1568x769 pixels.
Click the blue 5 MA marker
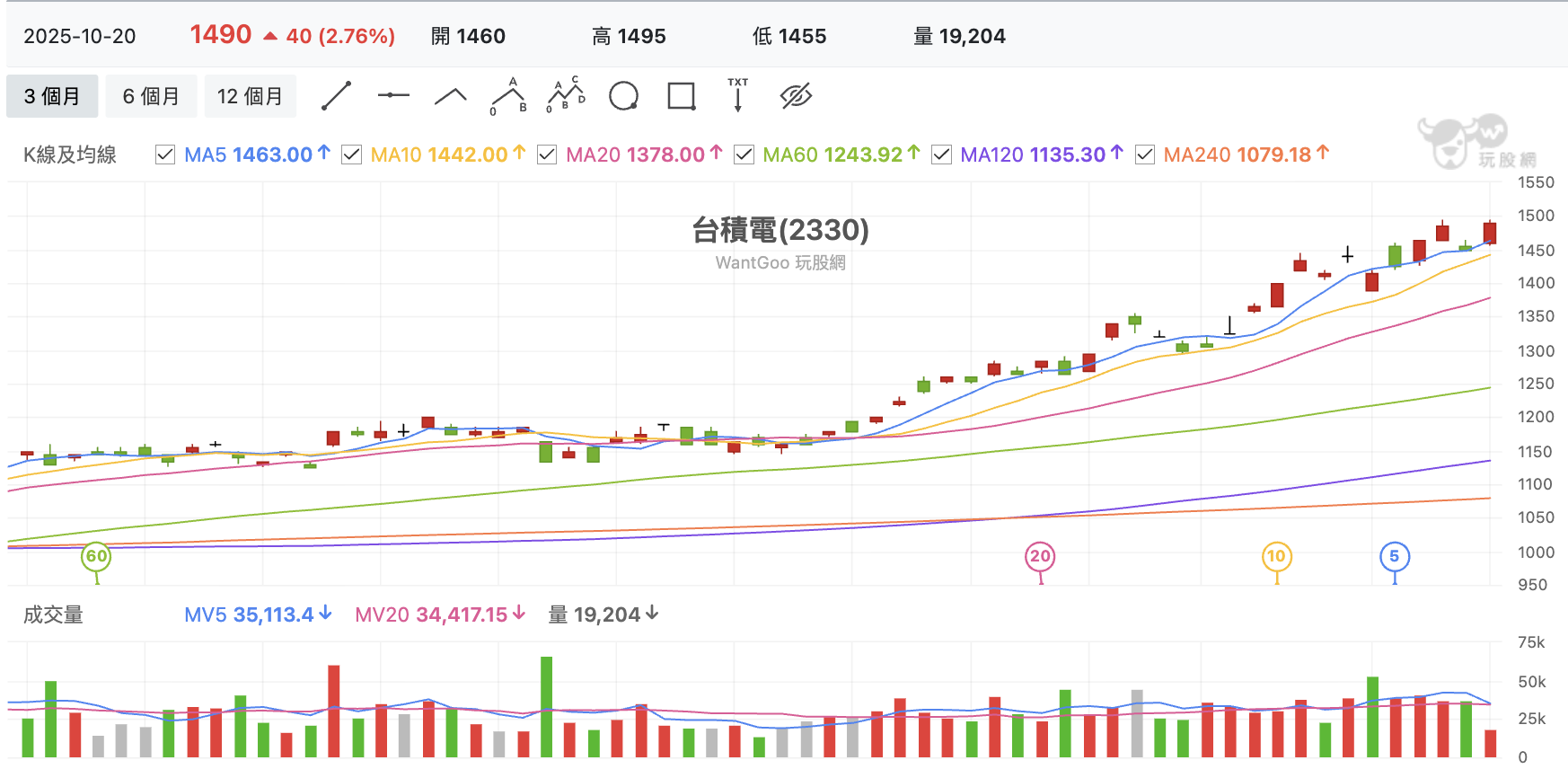coord(1395,556)
